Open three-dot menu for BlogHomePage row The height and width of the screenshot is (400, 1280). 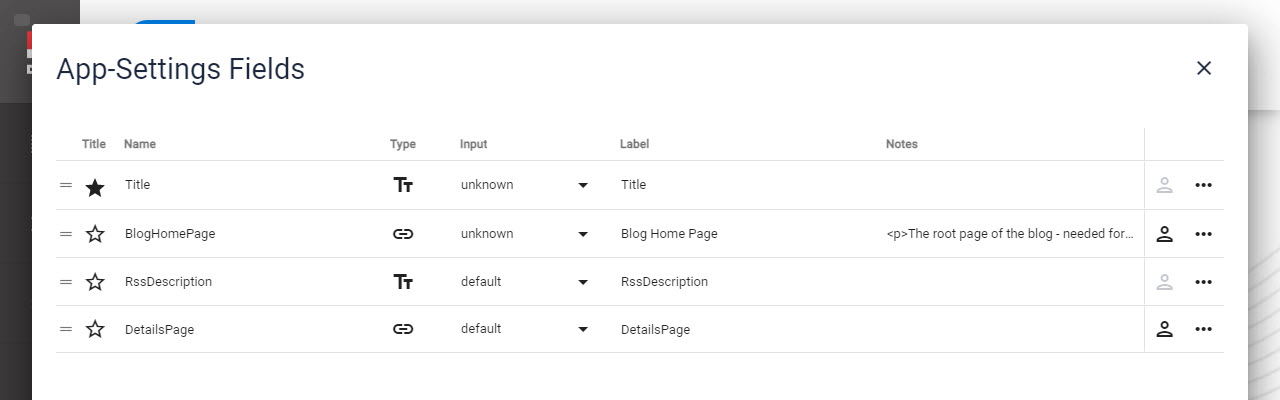tap(1204, 234)
